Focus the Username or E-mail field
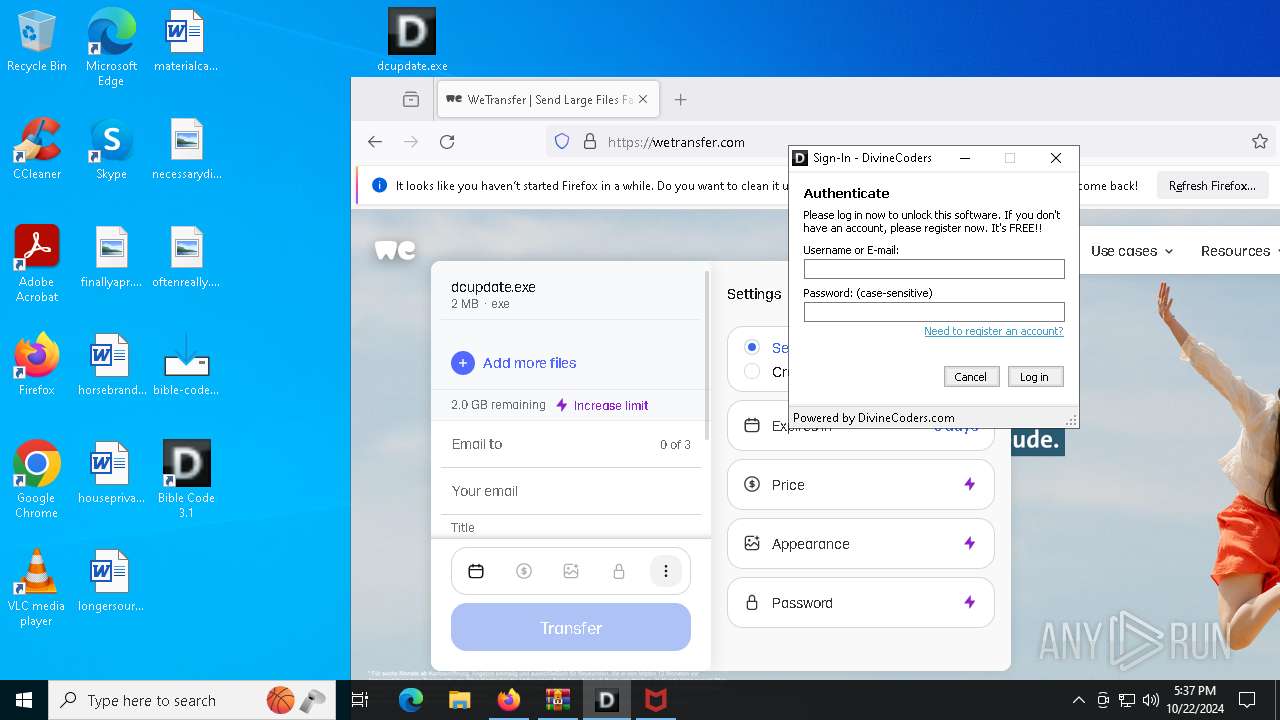Screen dimensions: 1280x720 pos(934,269)
